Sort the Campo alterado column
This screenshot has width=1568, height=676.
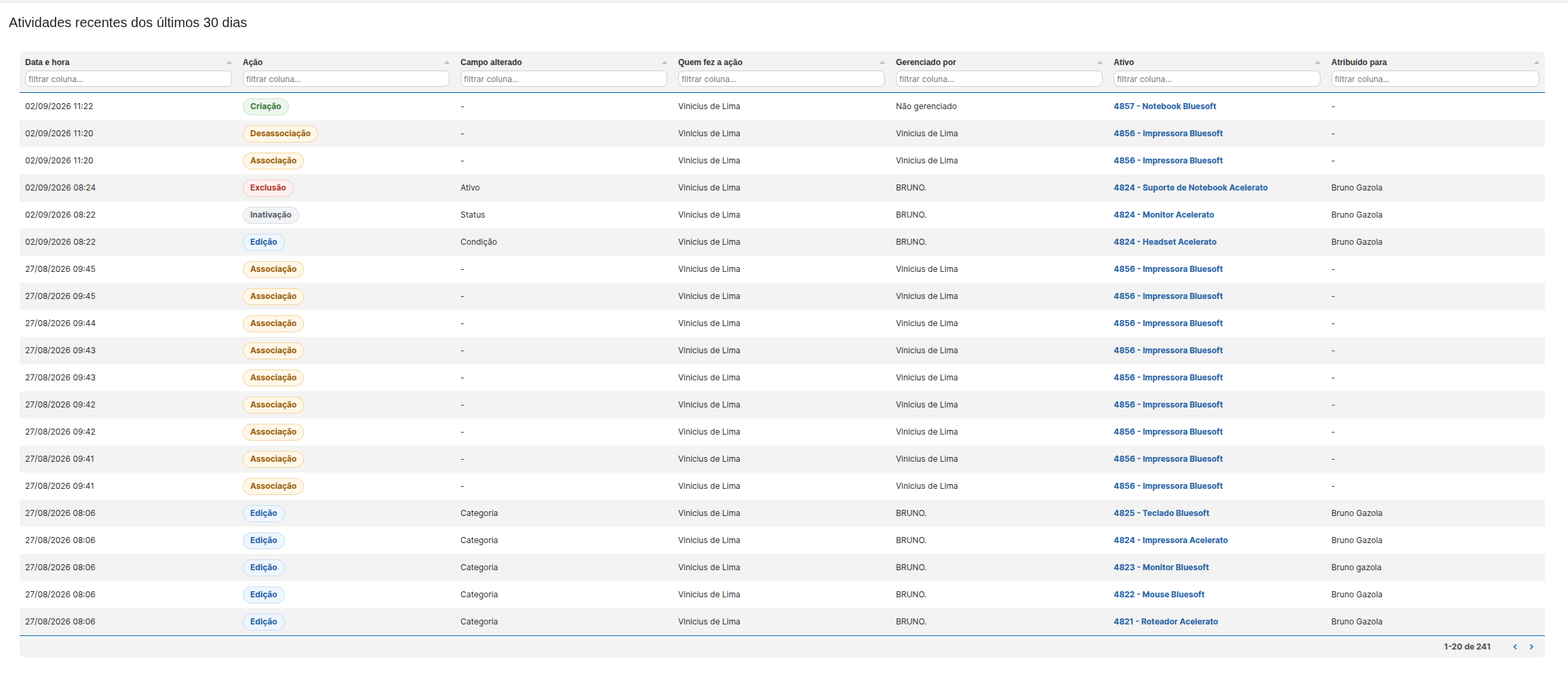(664, 62)
